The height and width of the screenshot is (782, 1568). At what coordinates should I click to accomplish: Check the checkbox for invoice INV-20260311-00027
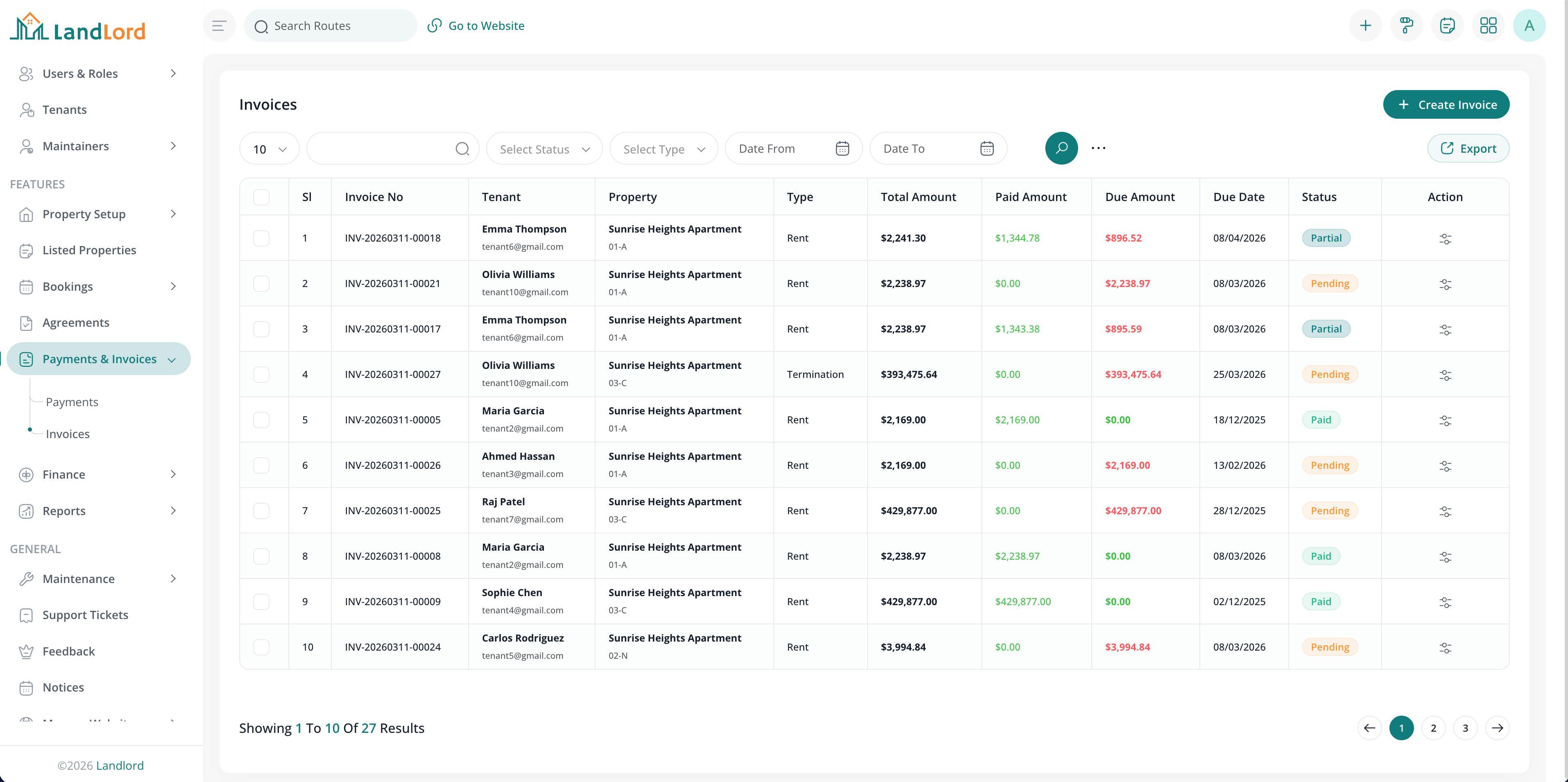pyautogui.click(x=262, y=374)
